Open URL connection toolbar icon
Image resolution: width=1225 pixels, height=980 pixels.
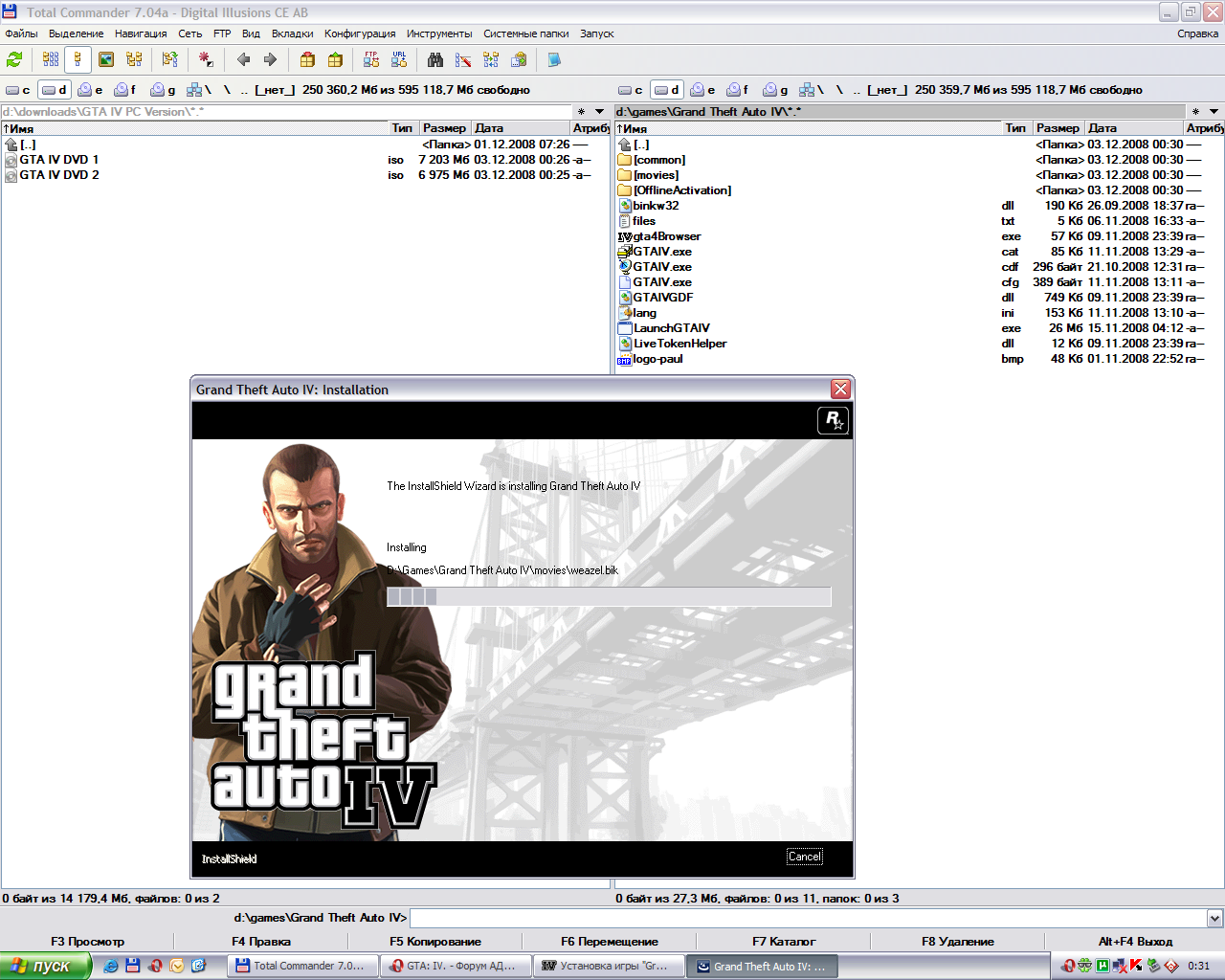click(399, 59)
